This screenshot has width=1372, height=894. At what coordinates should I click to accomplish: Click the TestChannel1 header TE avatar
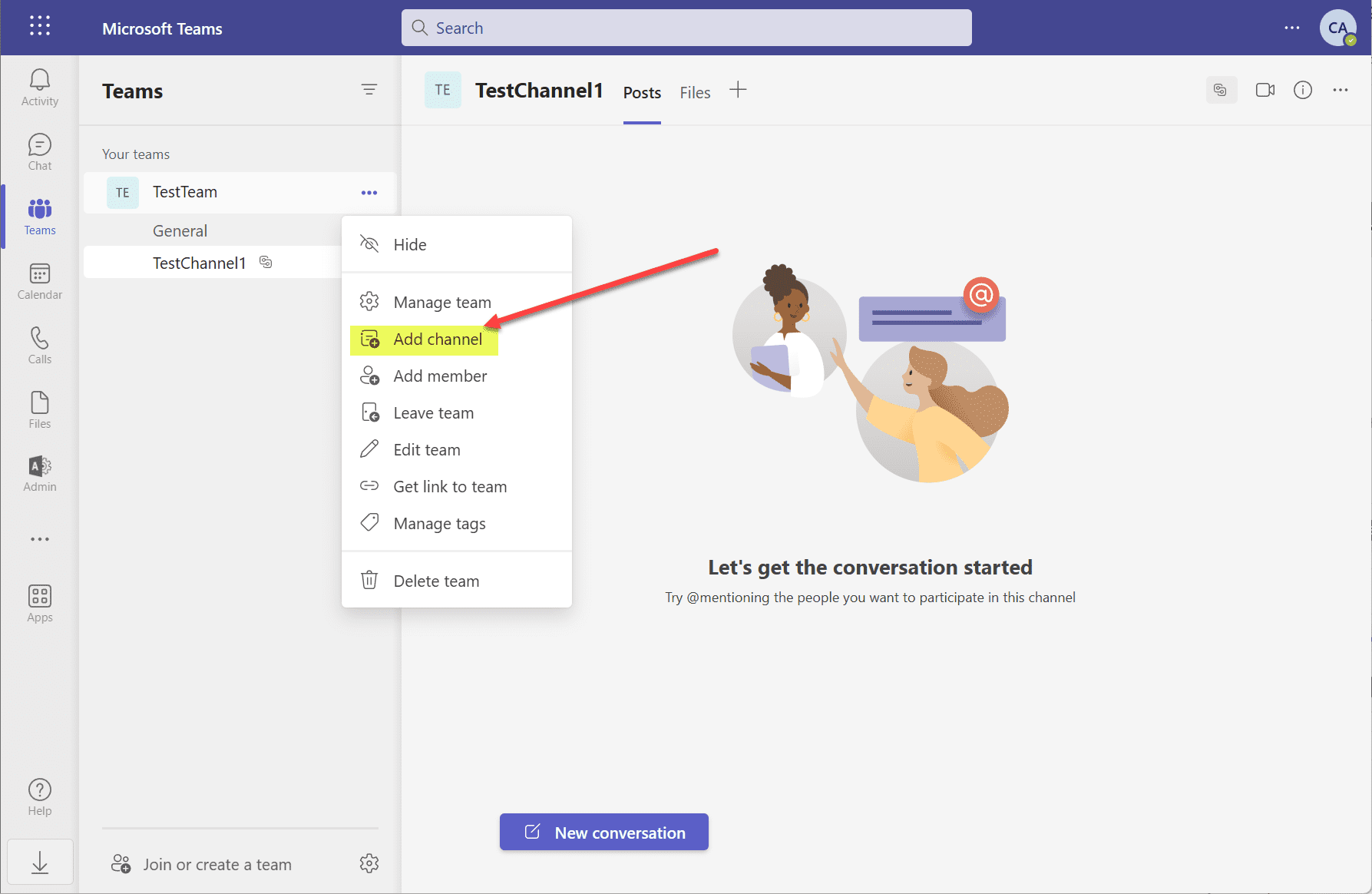[x=443, y=90]
